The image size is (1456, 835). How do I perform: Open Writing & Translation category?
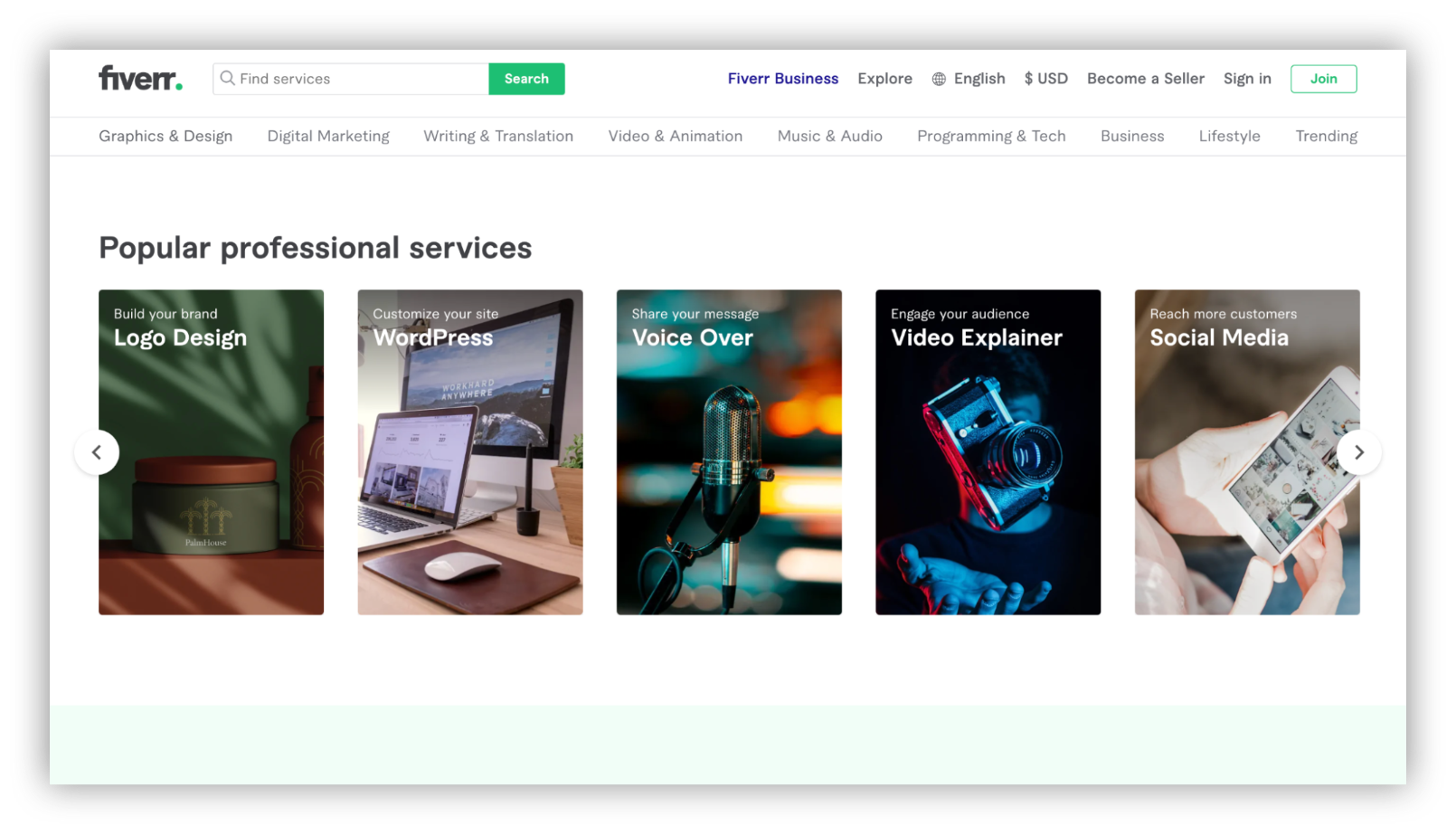[498, 136]
